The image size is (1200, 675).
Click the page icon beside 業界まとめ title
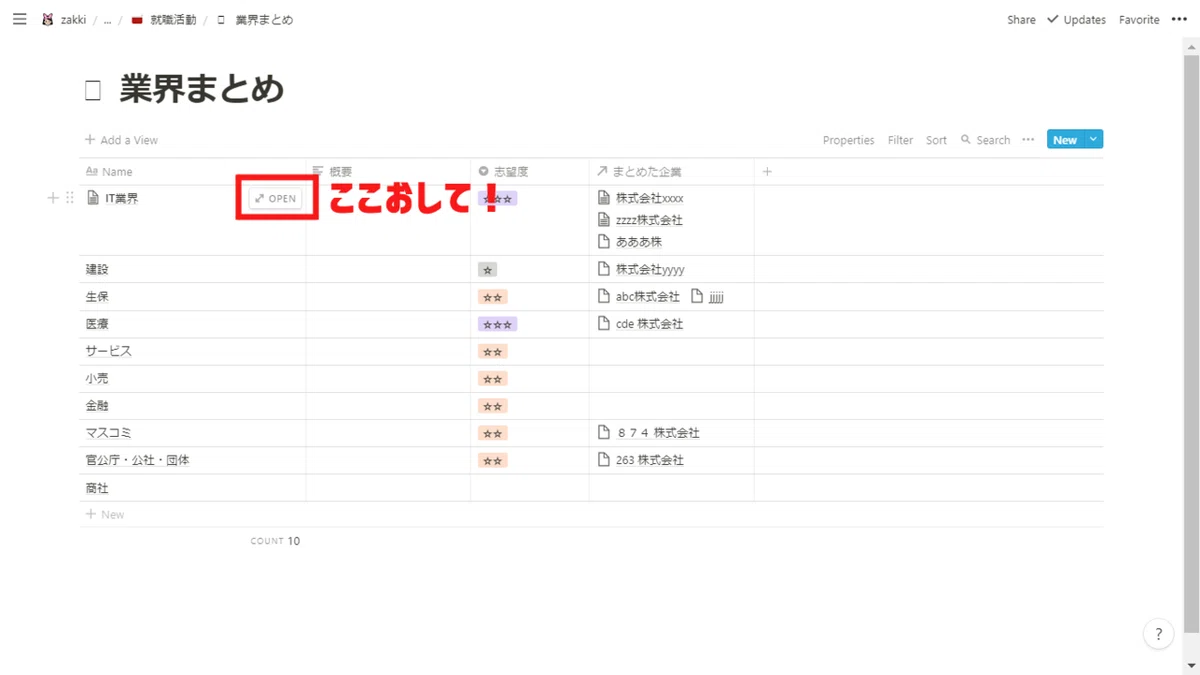(93, 91)
